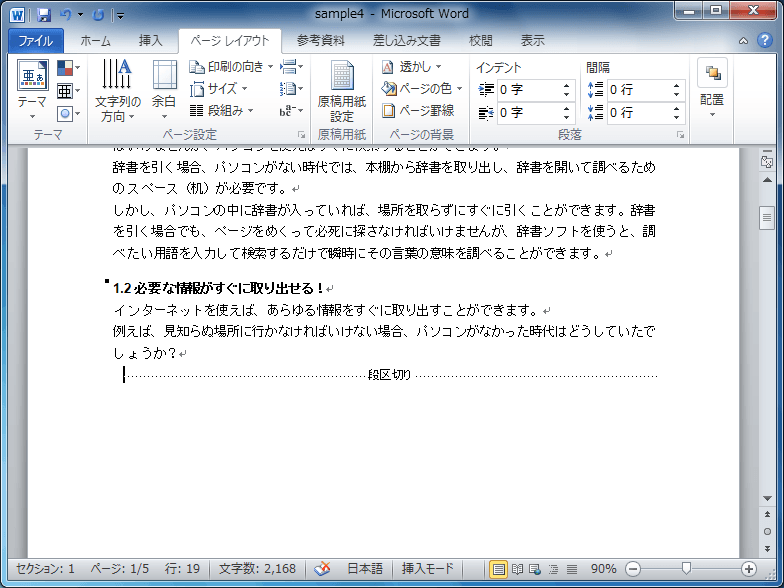Open 印刷の向き orientation dropdown
The height and width of the screenshot is (588, 784).
coord(232,66)
